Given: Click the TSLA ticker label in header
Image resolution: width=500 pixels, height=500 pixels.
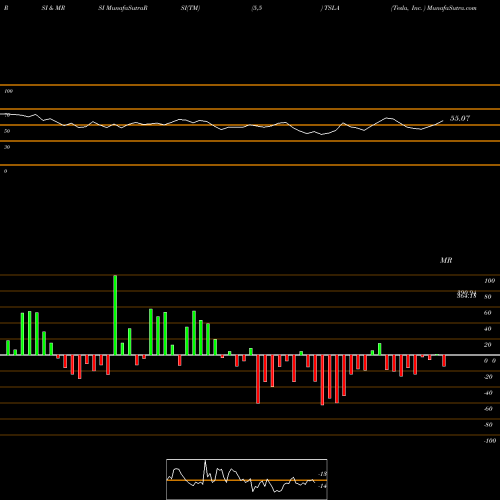Looking at the screenshot, I should [x=332, y=8].
